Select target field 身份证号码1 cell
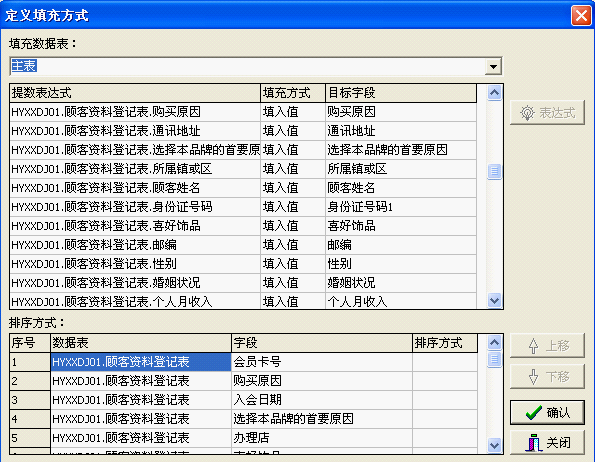Image resolution: width=596 pixels, height=463 pixels. [x=401, y=207]
